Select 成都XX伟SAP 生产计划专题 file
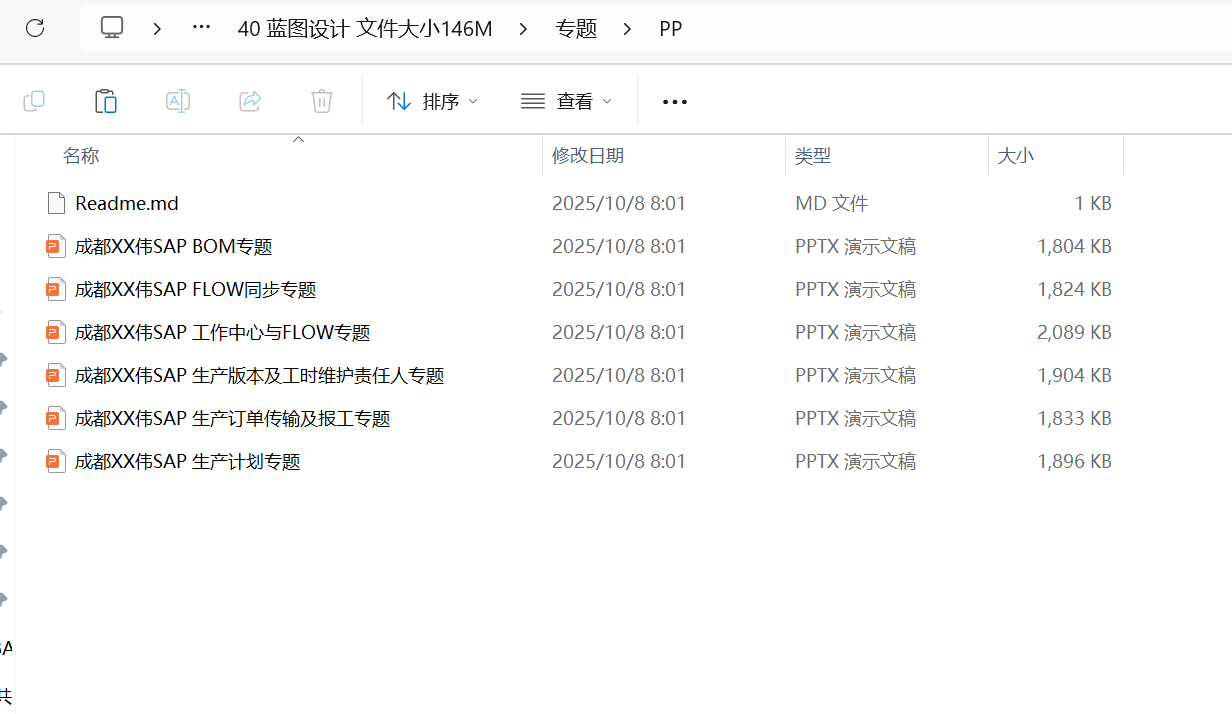Viewport: 1232px width, 714px height. (187, 462)
